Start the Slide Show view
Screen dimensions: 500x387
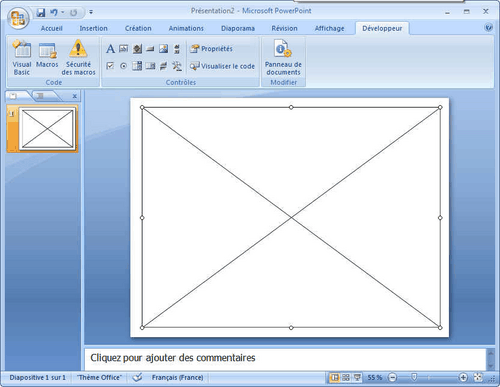tap(357, 377)
